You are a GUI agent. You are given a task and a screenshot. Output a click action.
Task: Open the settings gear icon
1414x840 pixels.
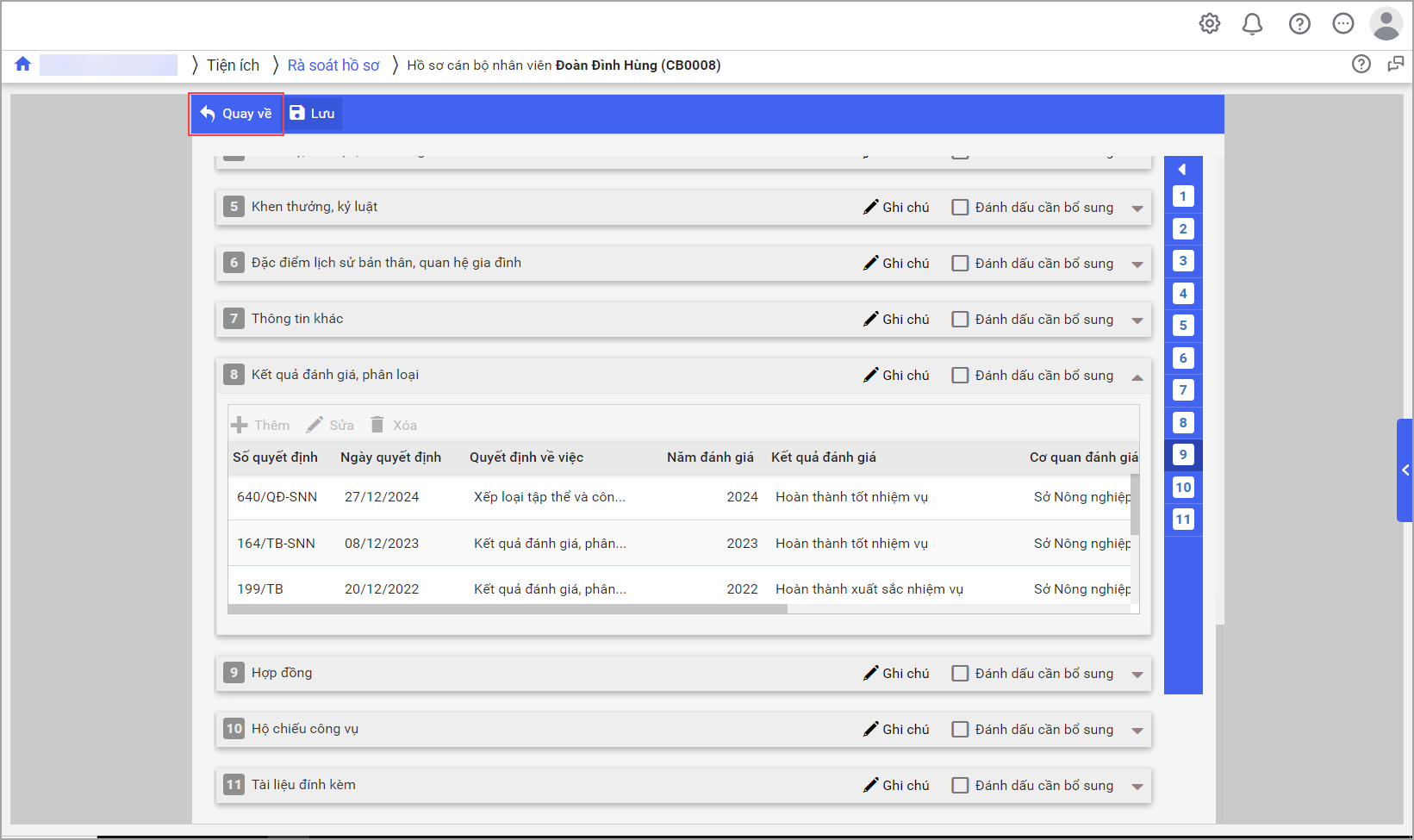[1210, 24]
